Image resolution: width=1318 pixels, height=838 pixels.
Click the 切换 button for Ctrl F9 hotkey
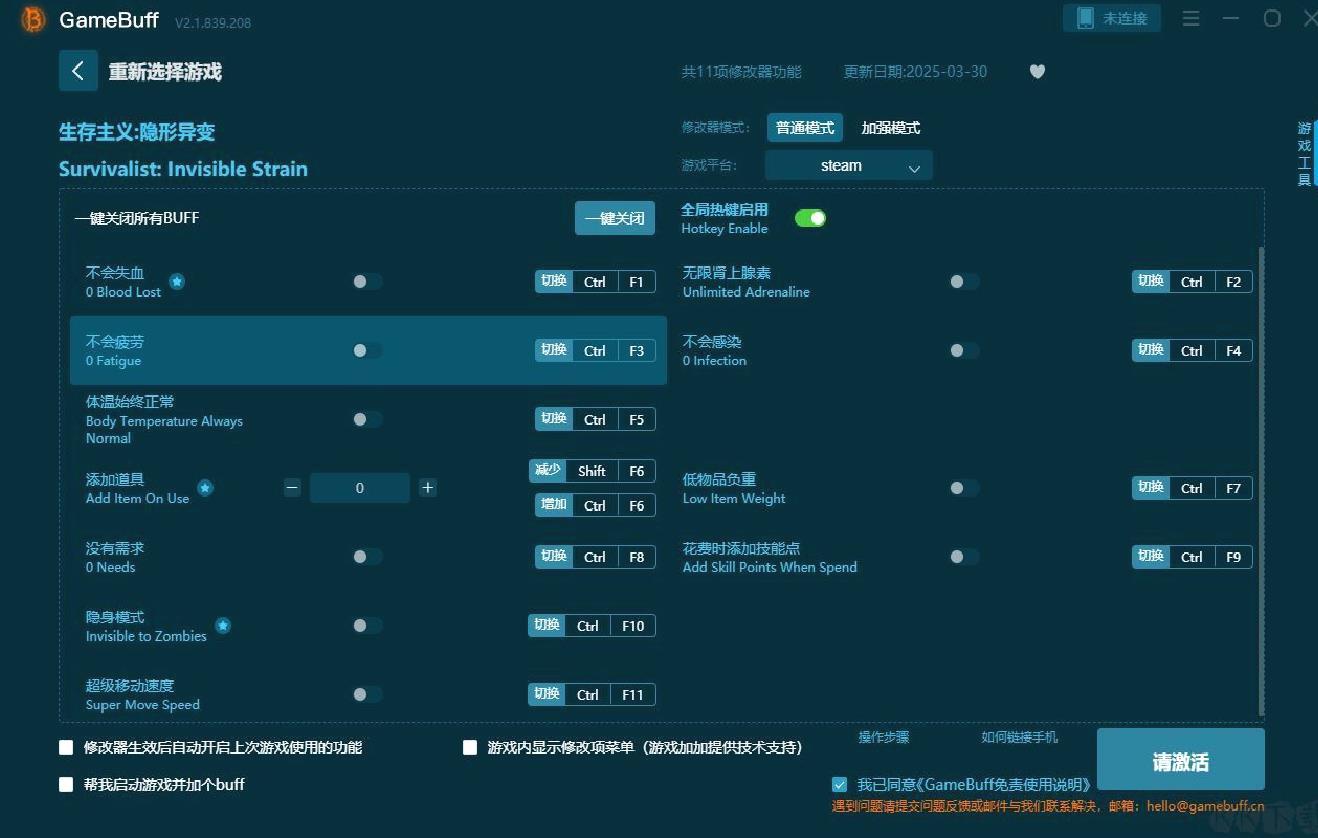pyautogui.click(x=1151, y=556)
